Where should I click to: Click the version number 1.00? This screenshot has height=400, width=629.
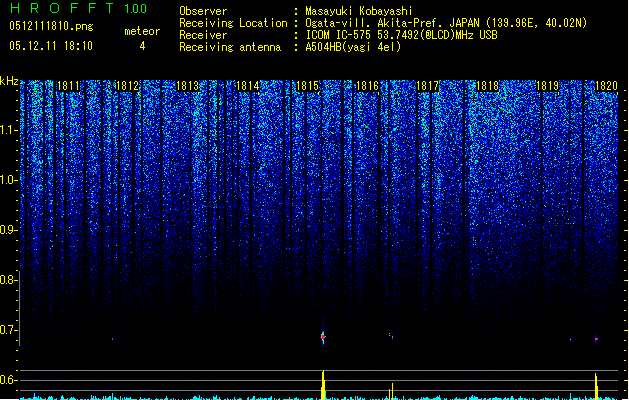click(x=136, y=8)
